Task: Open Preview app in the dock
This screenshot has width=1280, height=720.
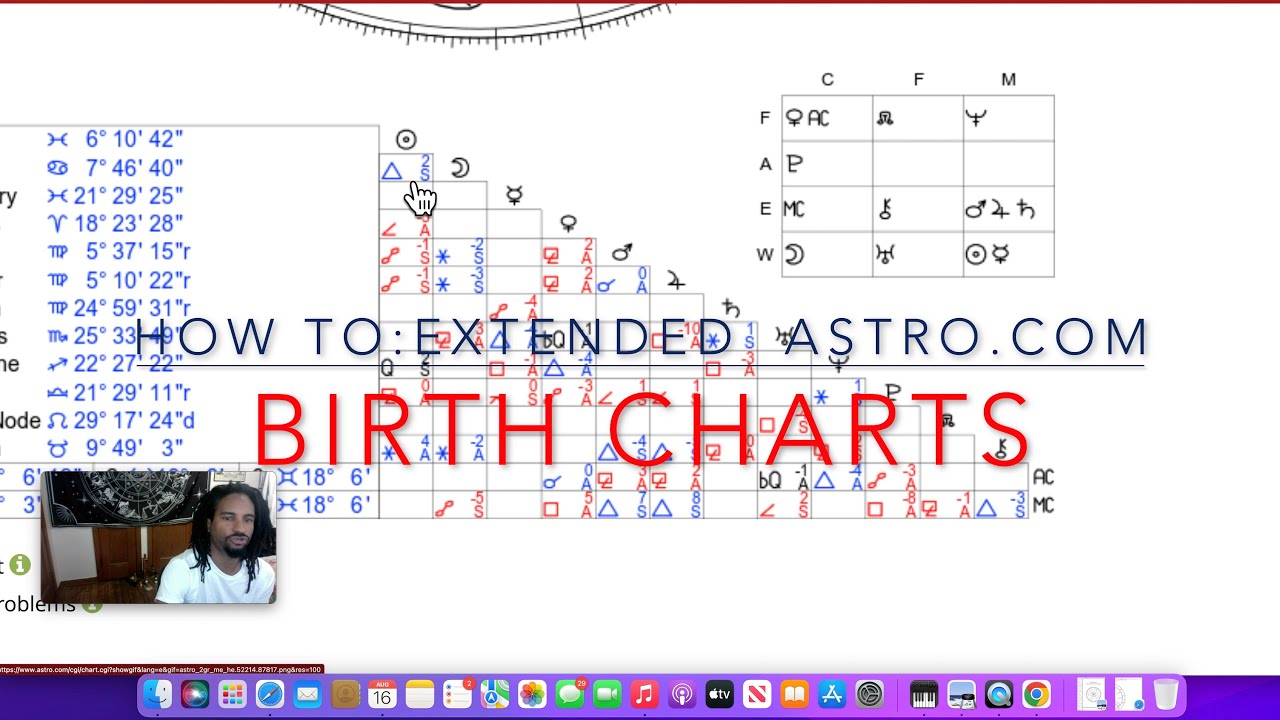Action: pos(961,694)
